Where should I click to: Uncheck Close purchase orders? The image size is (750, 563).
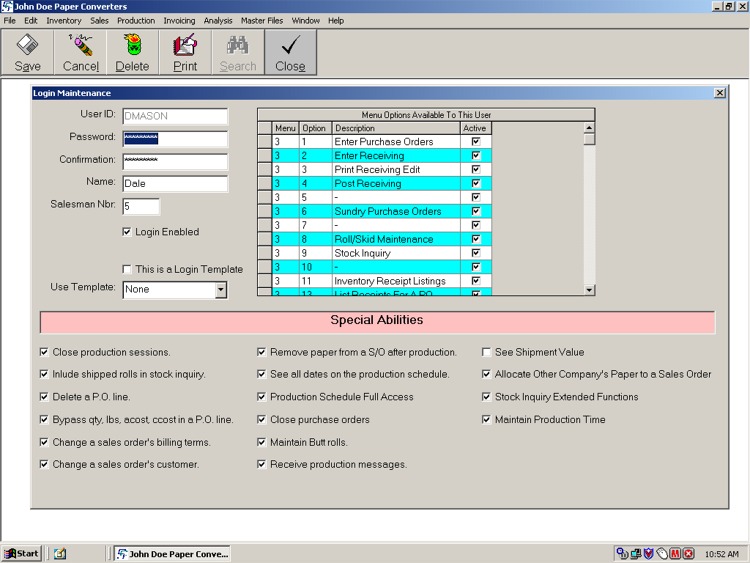click(261, 419)
